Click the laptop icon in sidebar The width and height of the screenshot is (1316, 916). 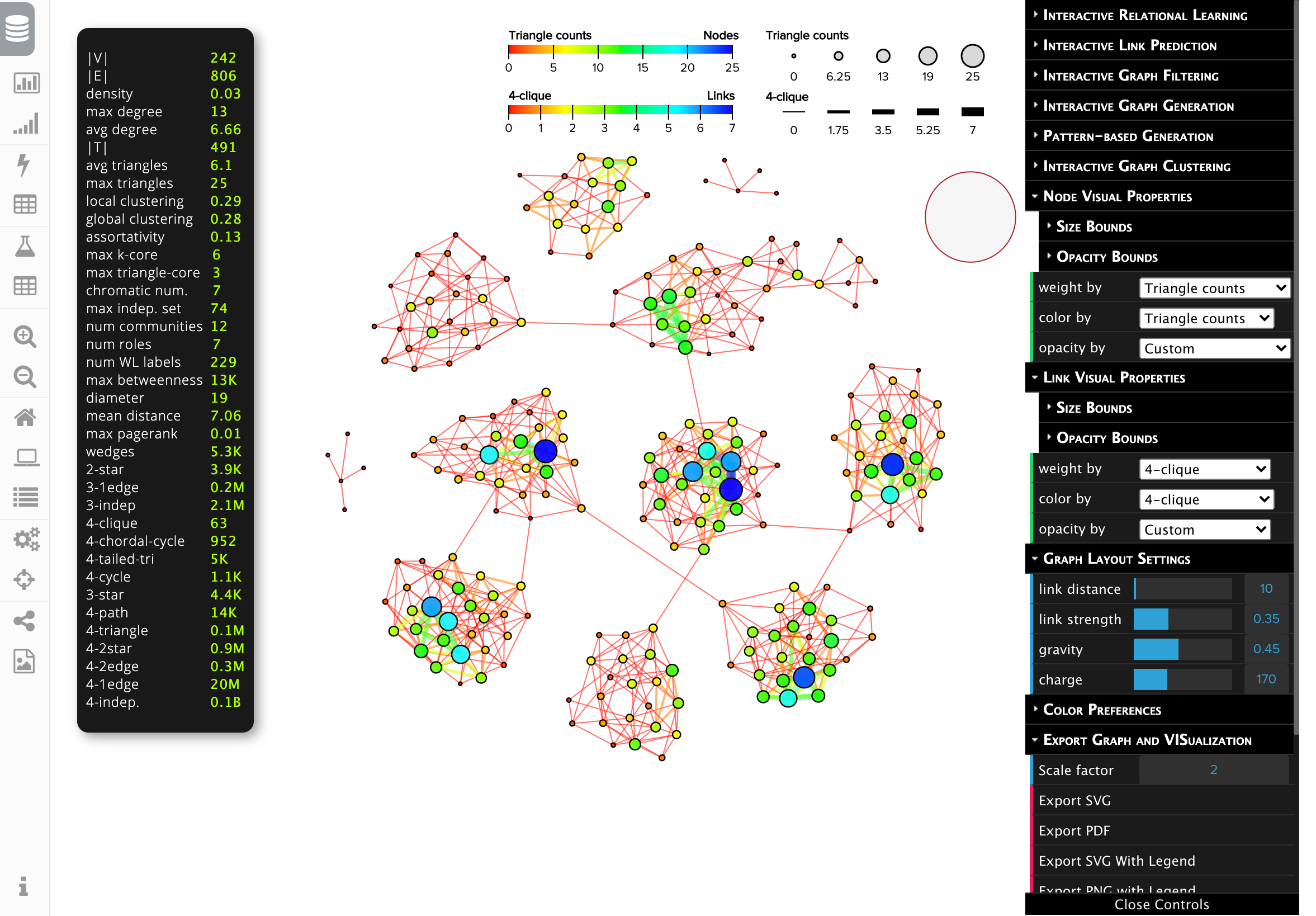(25, 458)
